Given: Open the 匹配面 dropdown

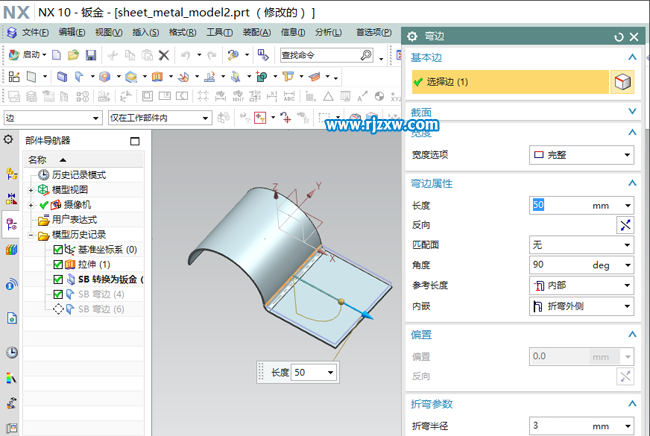Looking at the screenshot, I should [x=581, y=245].
